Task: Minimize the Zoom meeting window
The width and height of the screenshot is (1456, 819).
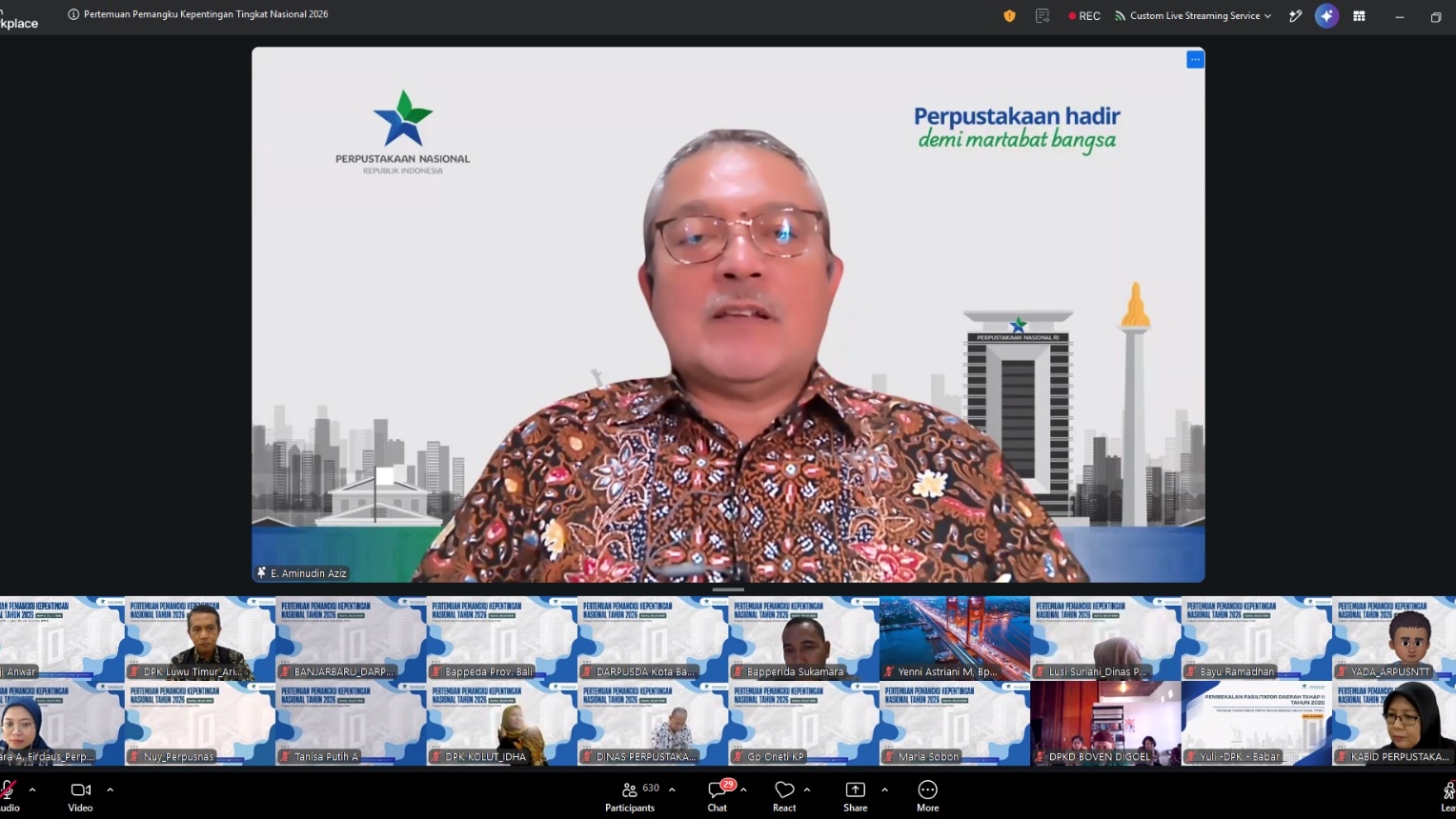Action: click(1399, 17)
